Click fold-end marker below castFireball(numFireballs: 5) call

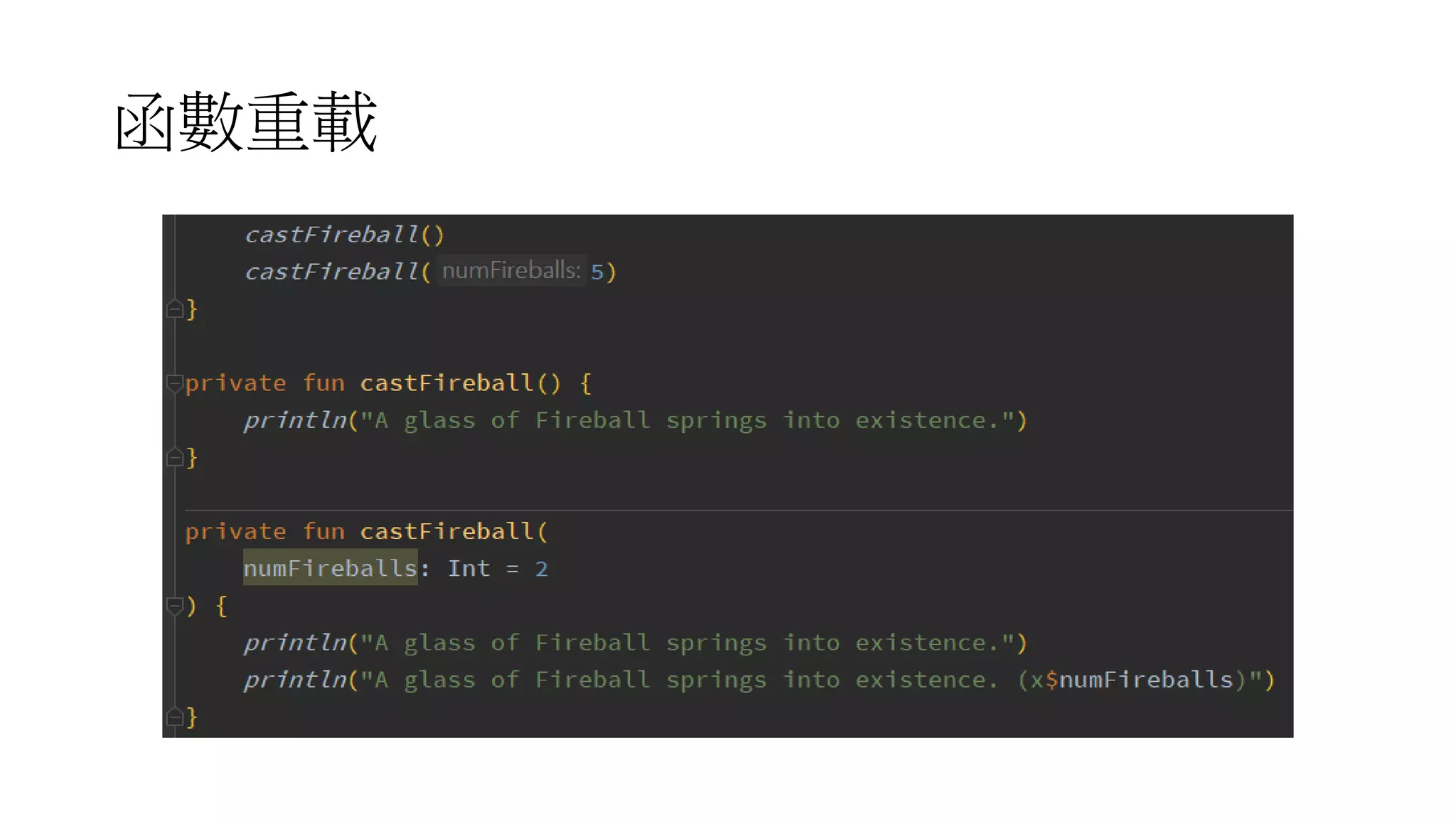point(174,309)
